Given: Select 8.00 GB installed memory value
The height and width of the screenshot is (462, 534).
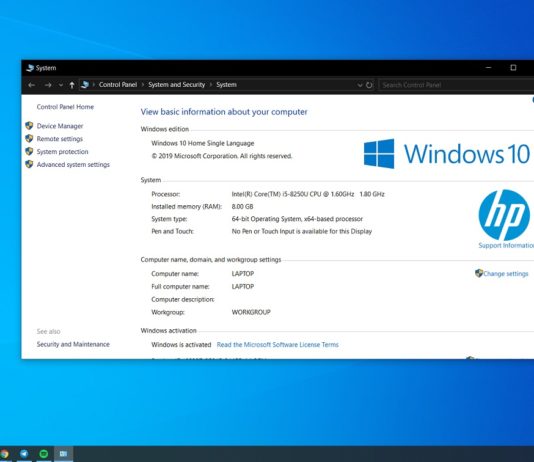Looking at the screenshot, I should [x=242, y=207].
